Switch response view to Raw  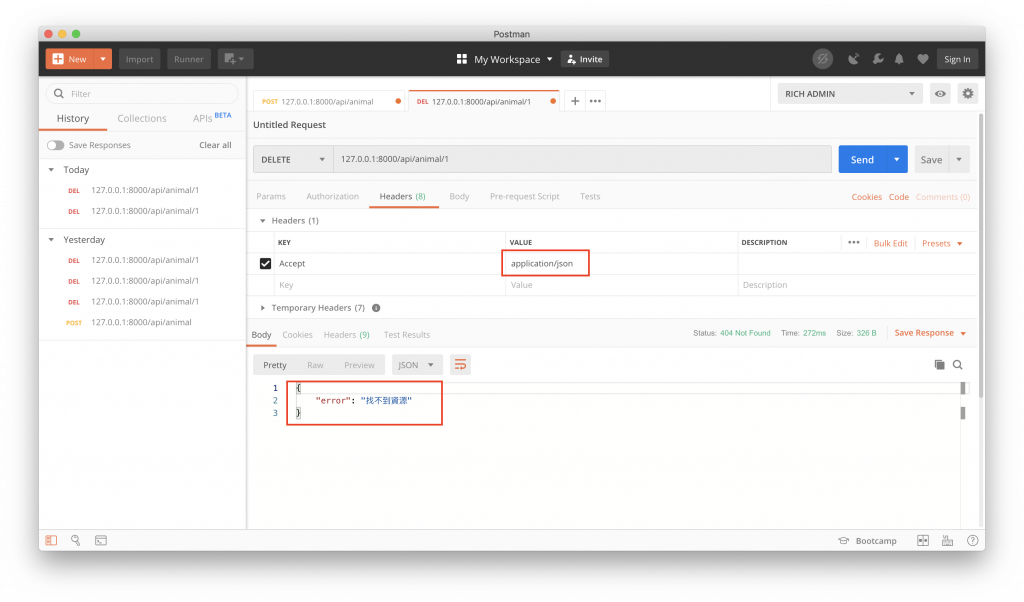coord(315,365)
